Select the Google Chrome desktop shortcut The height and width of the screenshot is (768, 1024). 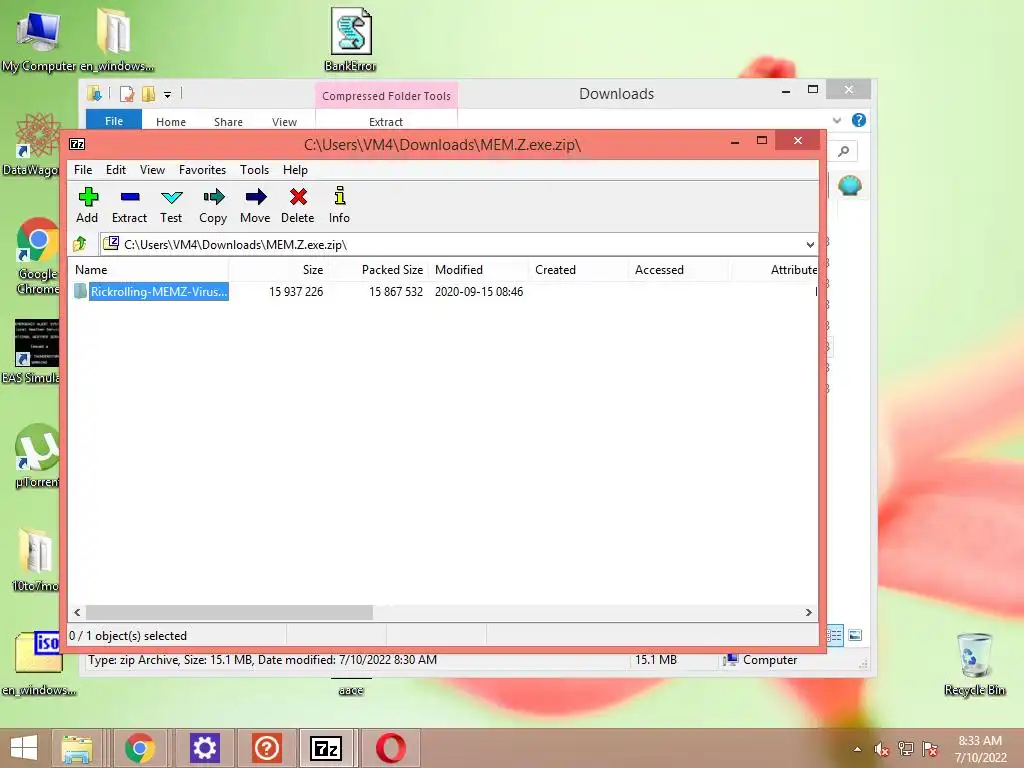click(x=38, y=256)
